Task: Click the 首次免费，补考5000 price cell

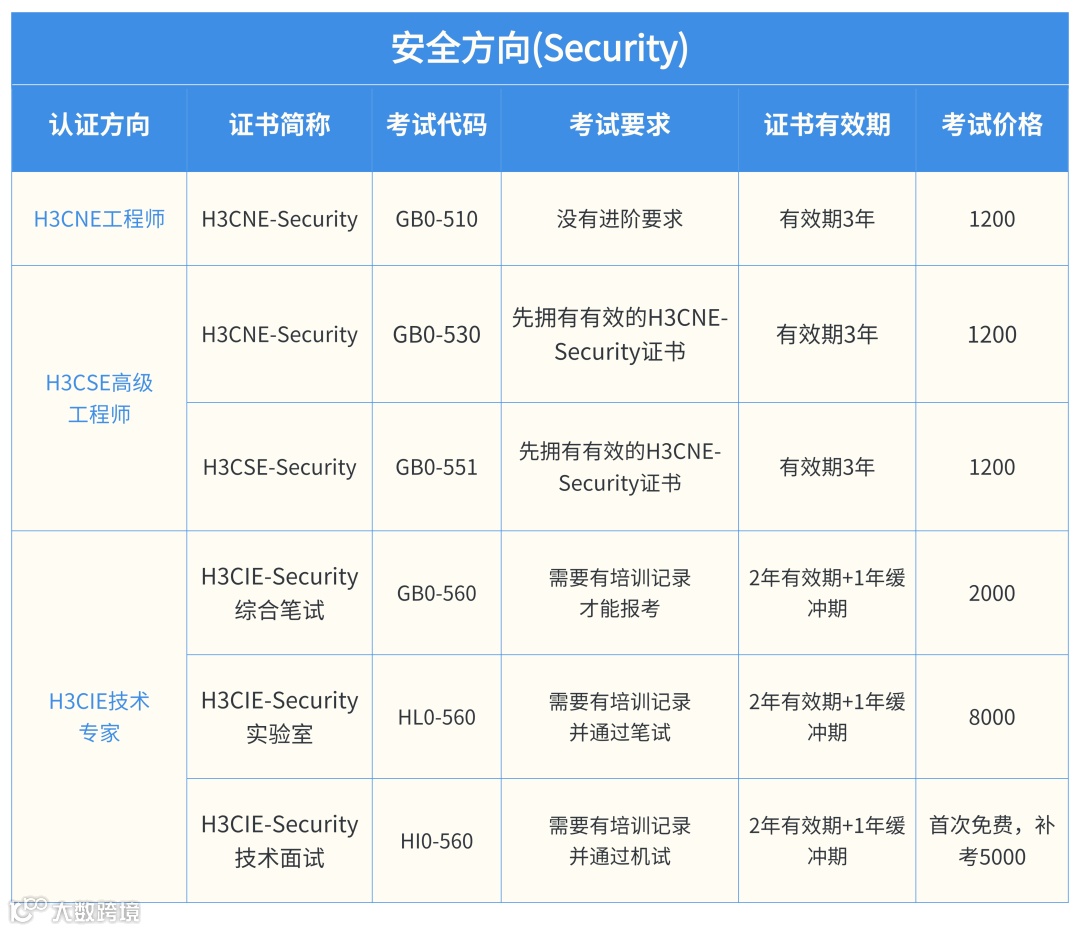Action: coord(991,841)
